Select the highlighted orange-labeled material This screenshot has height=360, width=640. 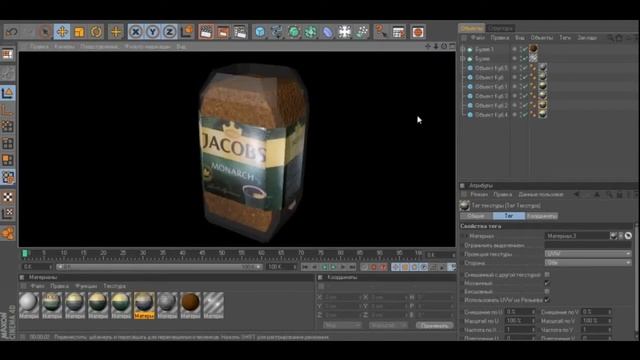(x=144, y=305)
